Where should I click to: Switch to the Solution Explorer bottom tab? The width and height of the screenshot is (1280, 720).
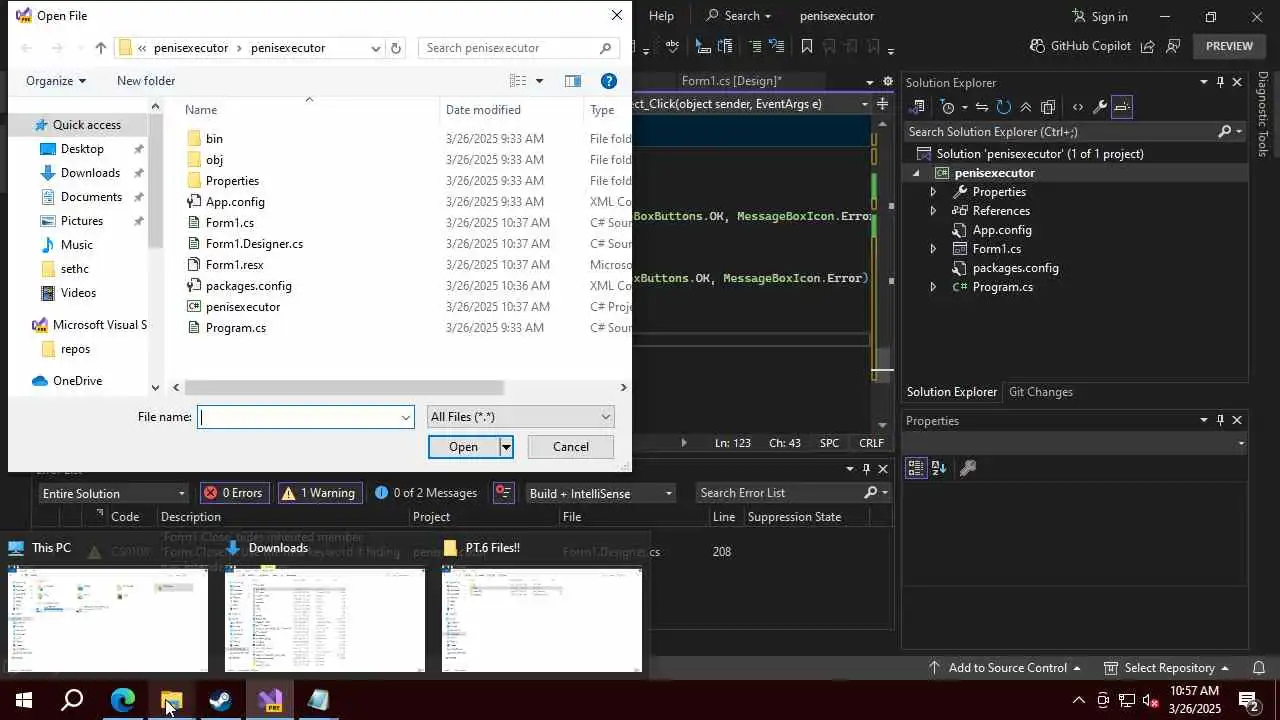pos(952,392)
